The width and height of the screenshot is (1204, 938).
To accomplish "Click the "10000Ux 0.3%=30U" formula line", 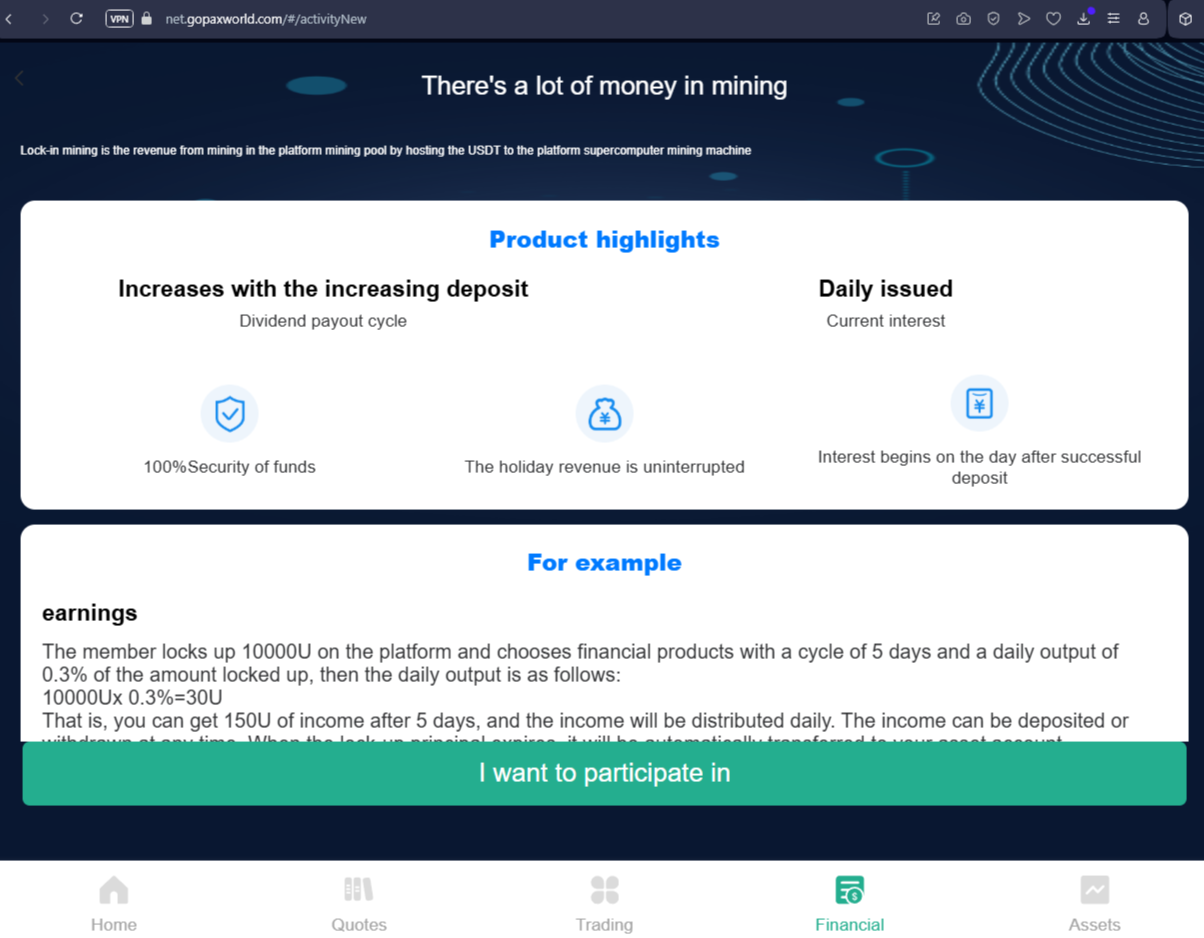I will (x=132, y=698).
